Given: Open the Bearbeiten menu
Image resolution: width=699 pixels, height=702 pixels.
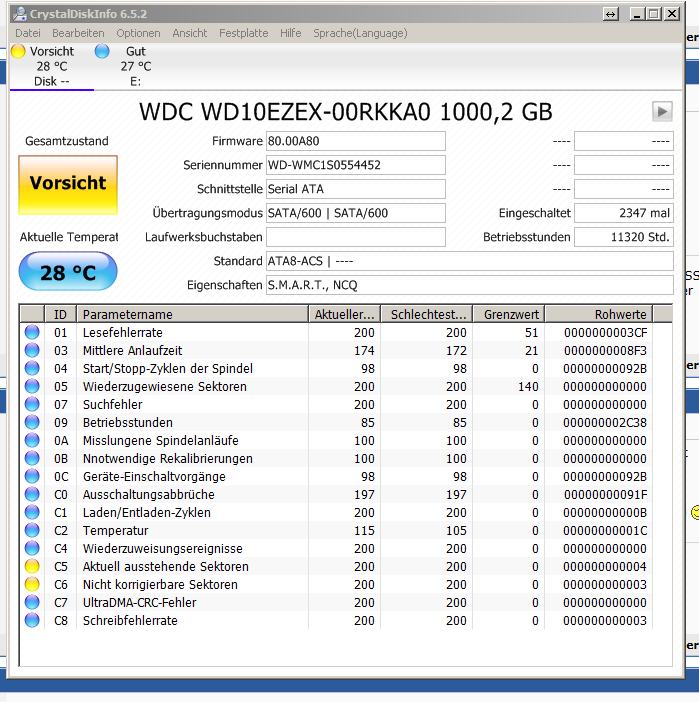Looking at the screenshot, I should pos(78,33).
